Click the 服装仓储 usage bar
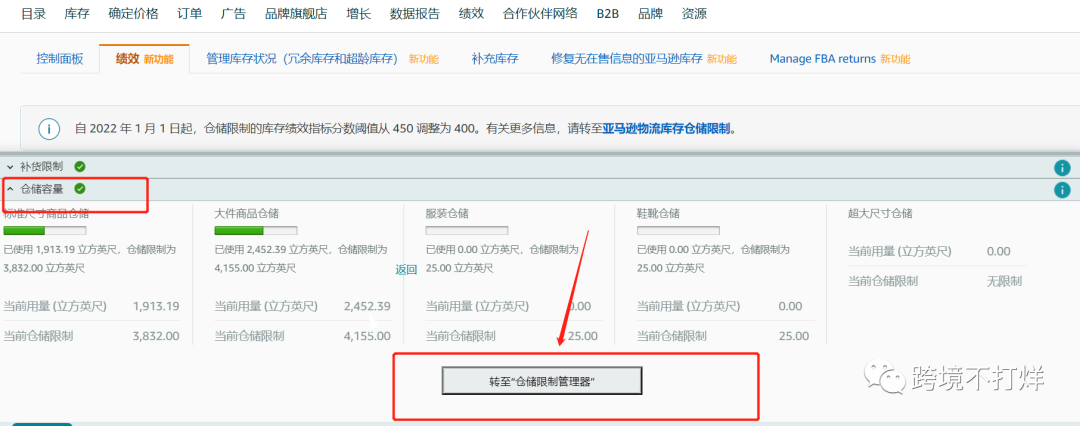This screenshot has height=426, width=1080. (467, 231)
